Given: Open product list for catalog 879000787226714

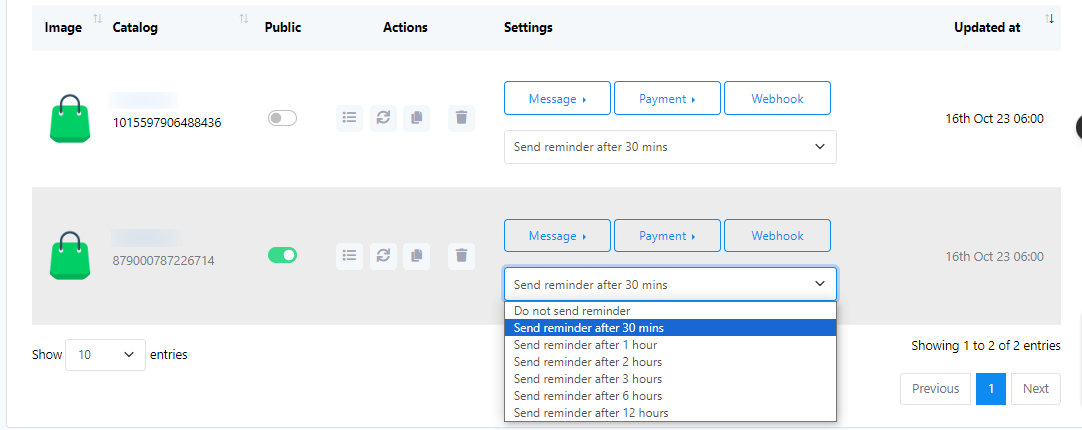Looking at the screenshot, I should click(349, 256).
